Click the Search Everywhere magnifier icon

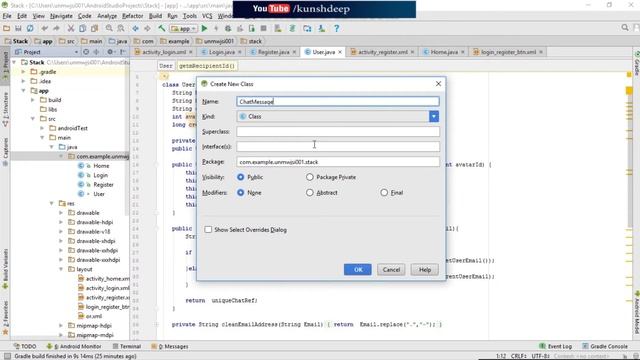pos(625,28)
